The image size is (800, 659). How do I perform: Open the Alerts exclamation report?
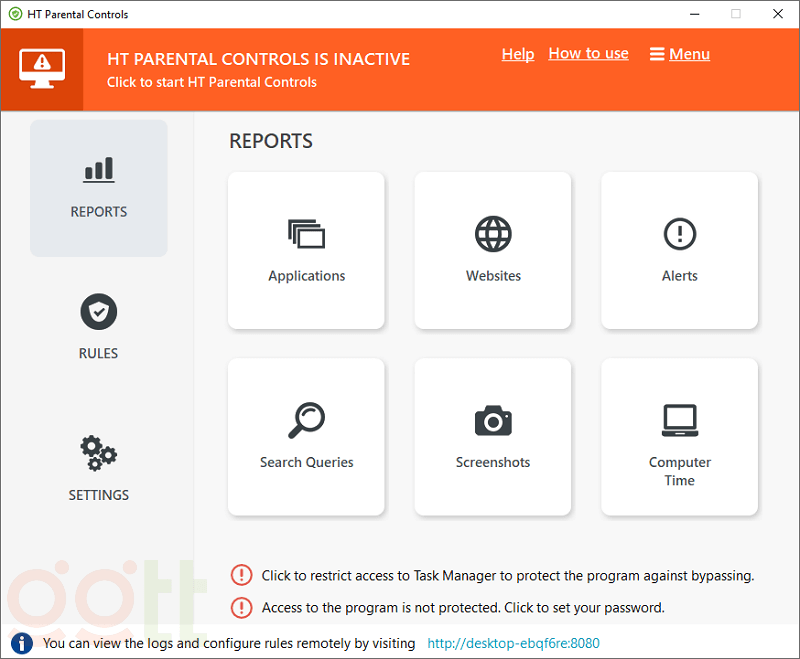pos(679,250)
